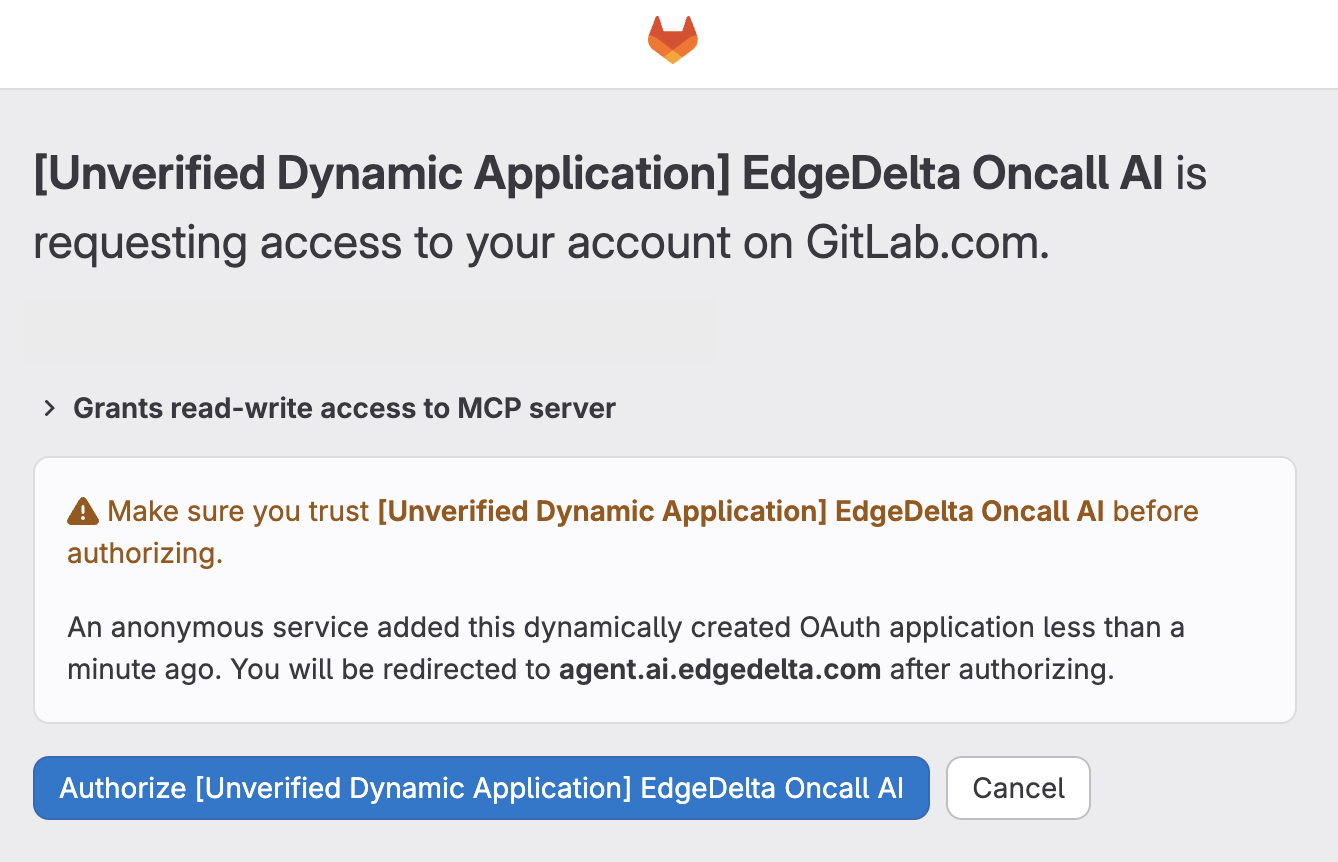1338x862 pixels.
Task: Cancel the authorization request
Action: (x=1018, y=788)
